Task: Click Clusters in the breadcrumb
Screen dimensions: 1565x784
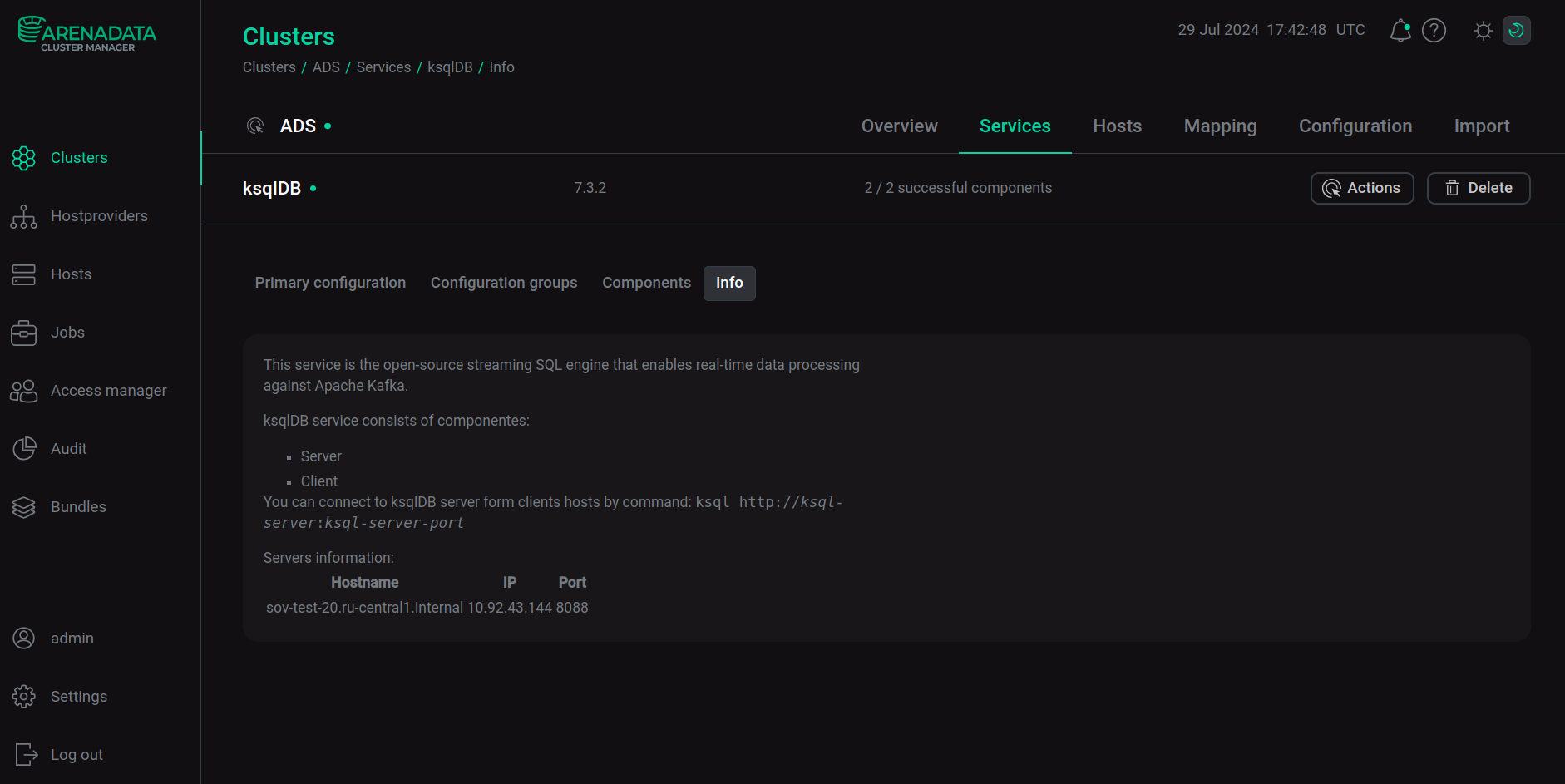Action: click(x=269, y=67)
